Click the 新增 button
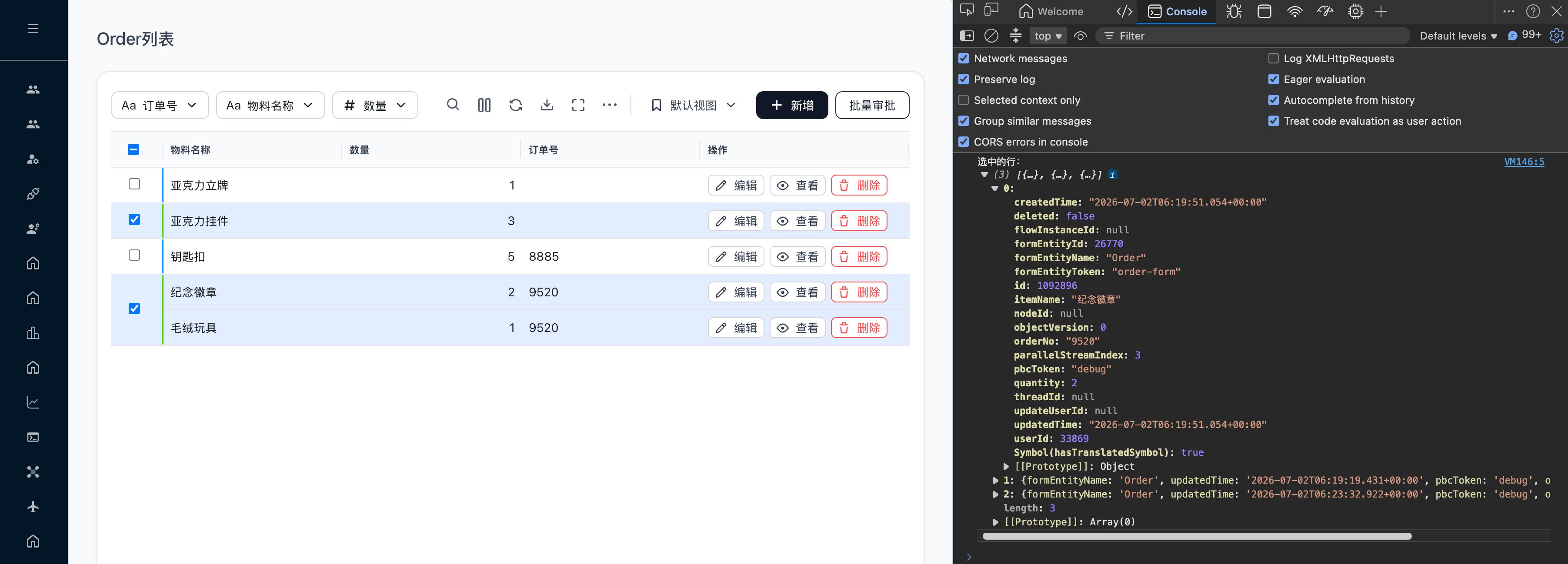Screen dimensions: 1568x564 [791, 105]
